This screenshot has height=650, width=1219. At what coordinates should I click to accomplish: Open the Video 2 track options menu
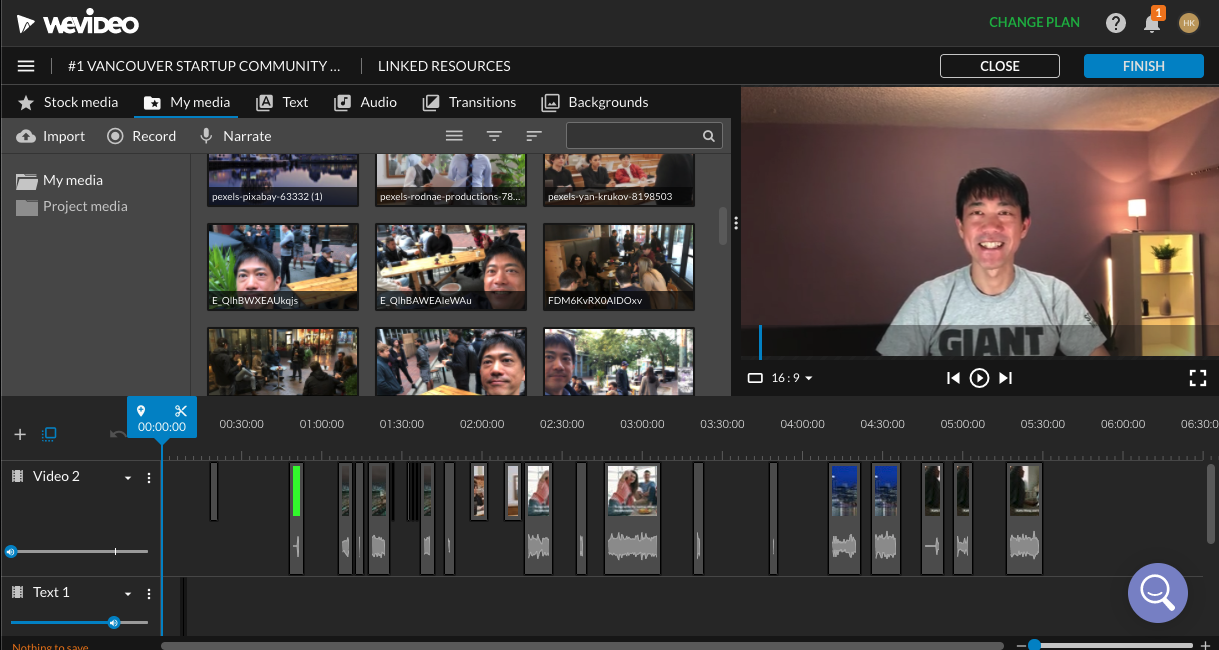(x=148, y=477)
